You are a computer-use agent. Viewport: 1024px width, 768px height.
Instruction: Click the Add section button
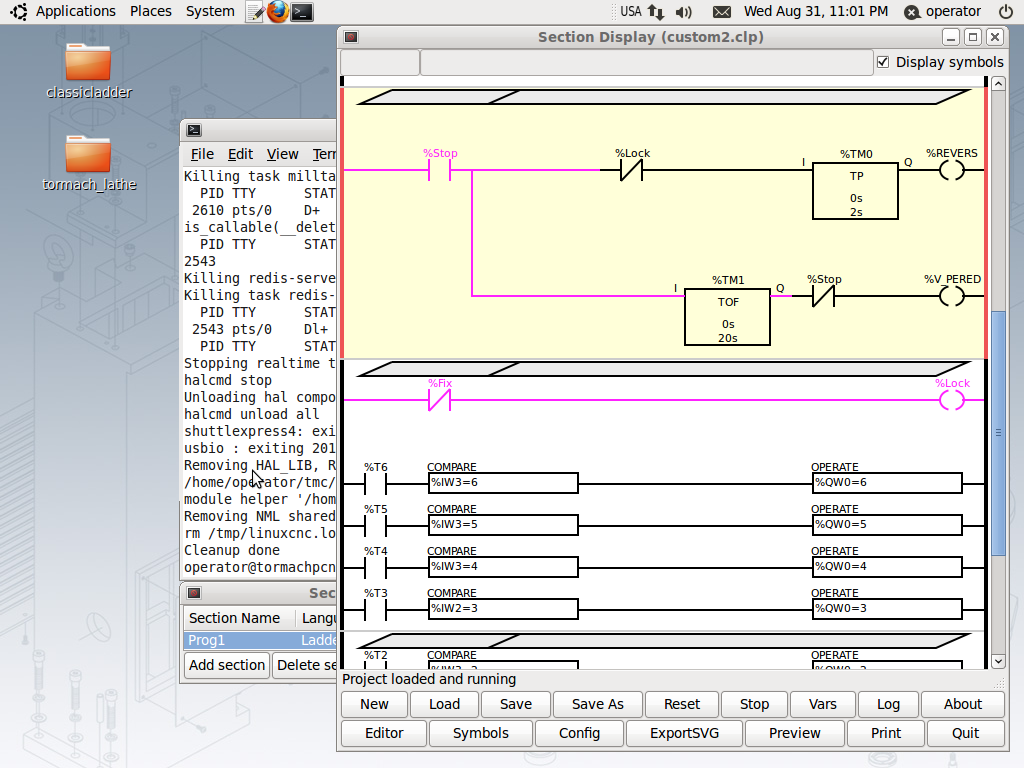(x=227, y=665)
